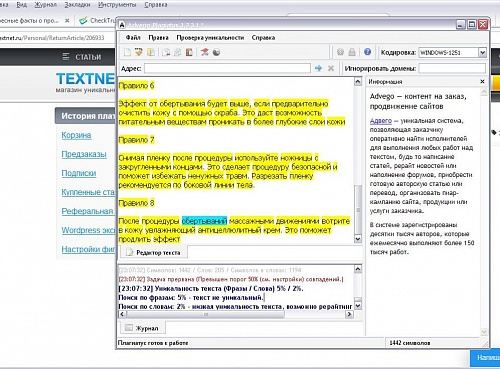Click right arrow of log horizontal scrollbar
Screen dimensions: 500x369
(349, 314)
